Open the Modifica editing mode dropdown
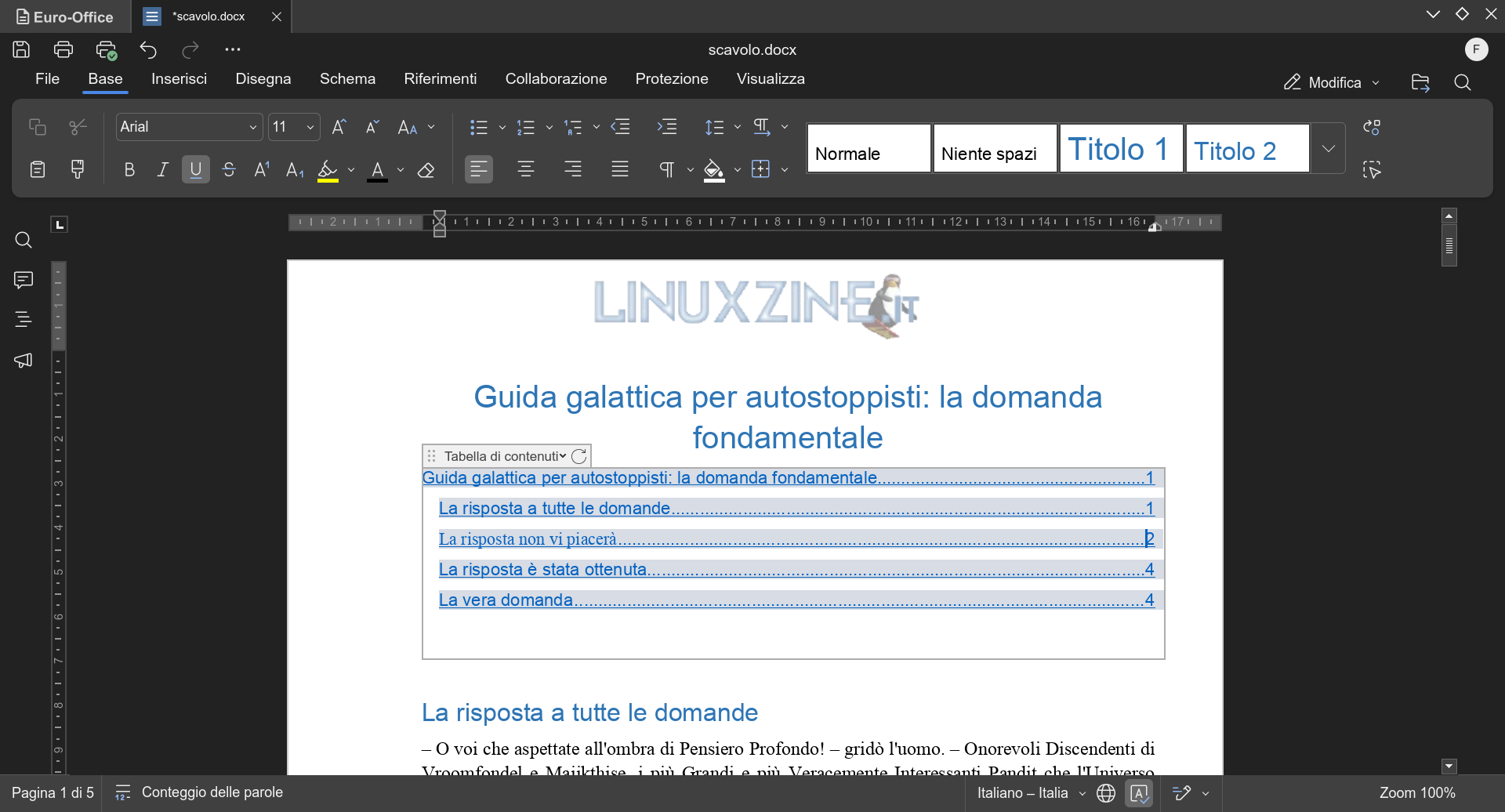1505x812 pixels. 1331,82
